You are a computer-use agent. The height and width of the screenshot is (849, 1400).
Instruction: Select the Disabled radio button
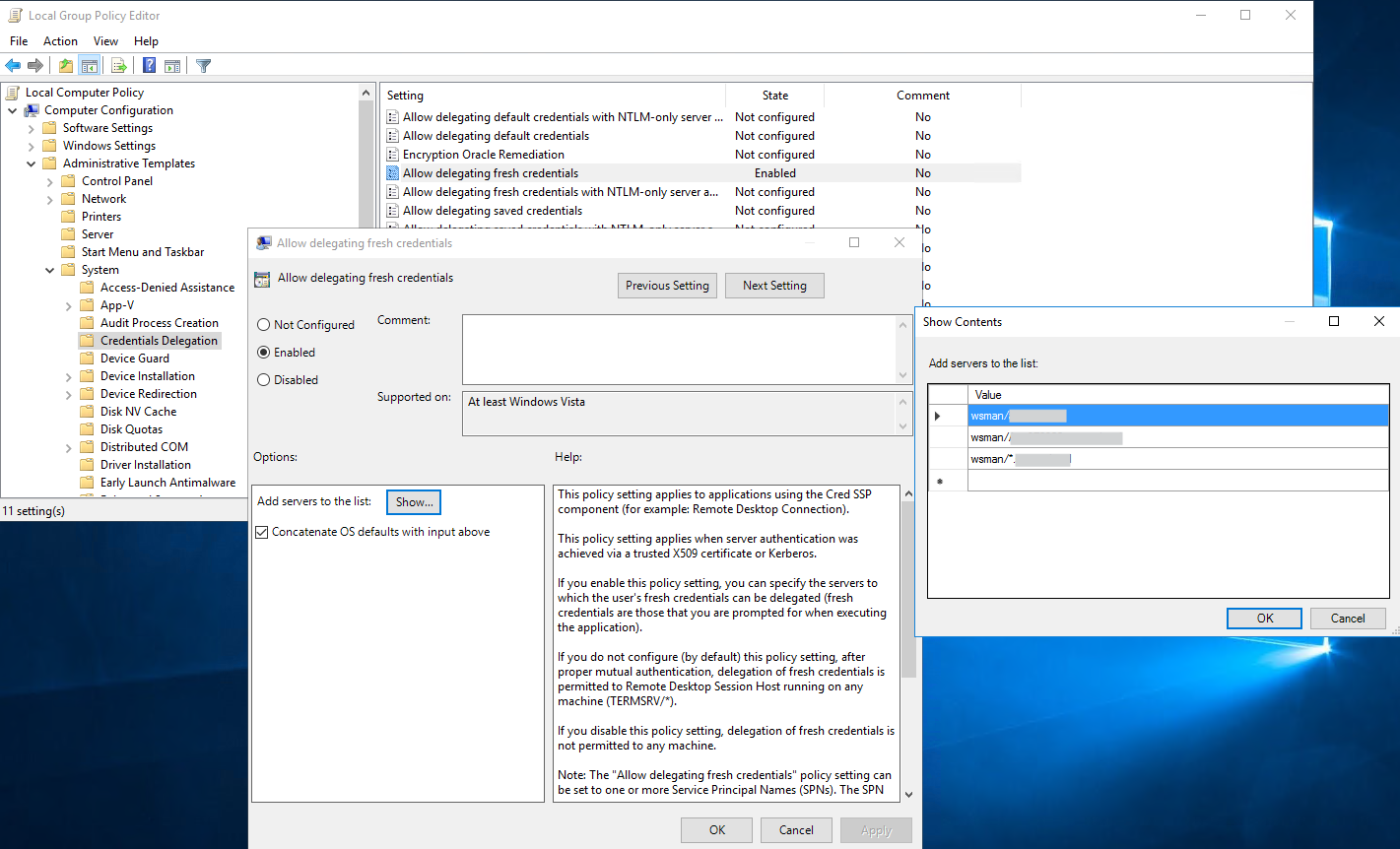263,380
